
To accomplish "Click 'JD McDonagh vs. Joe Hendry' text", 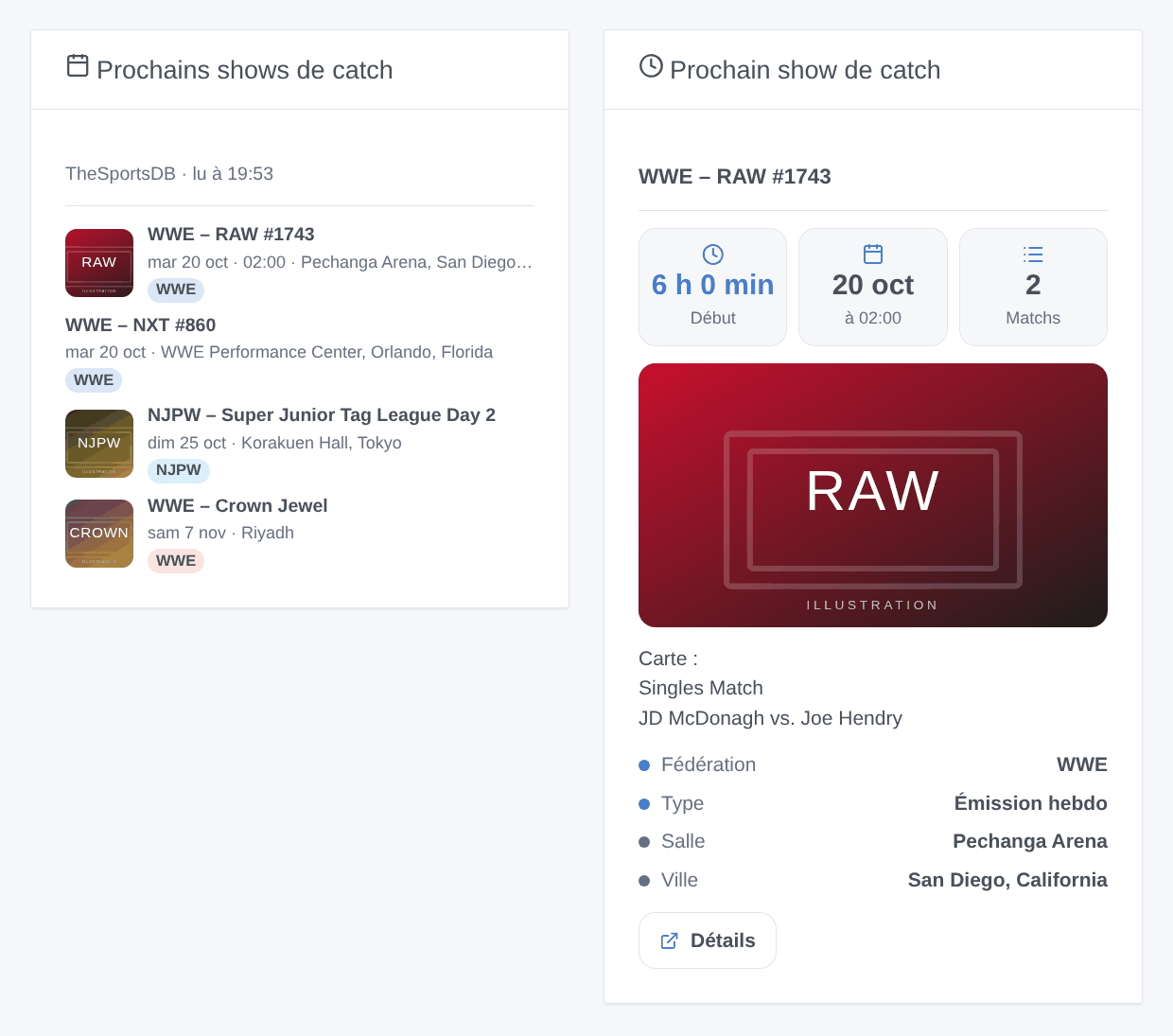I will 770,718.
